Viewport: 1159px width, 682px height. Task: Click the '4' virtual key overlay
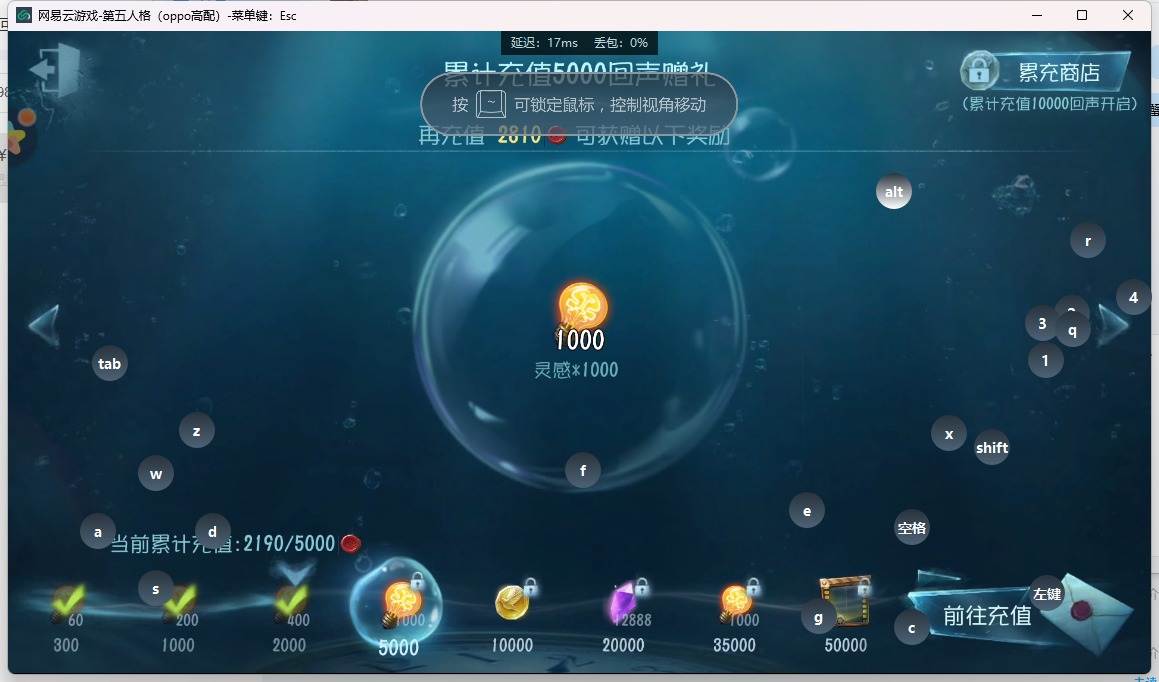[x=1133, y=298]
